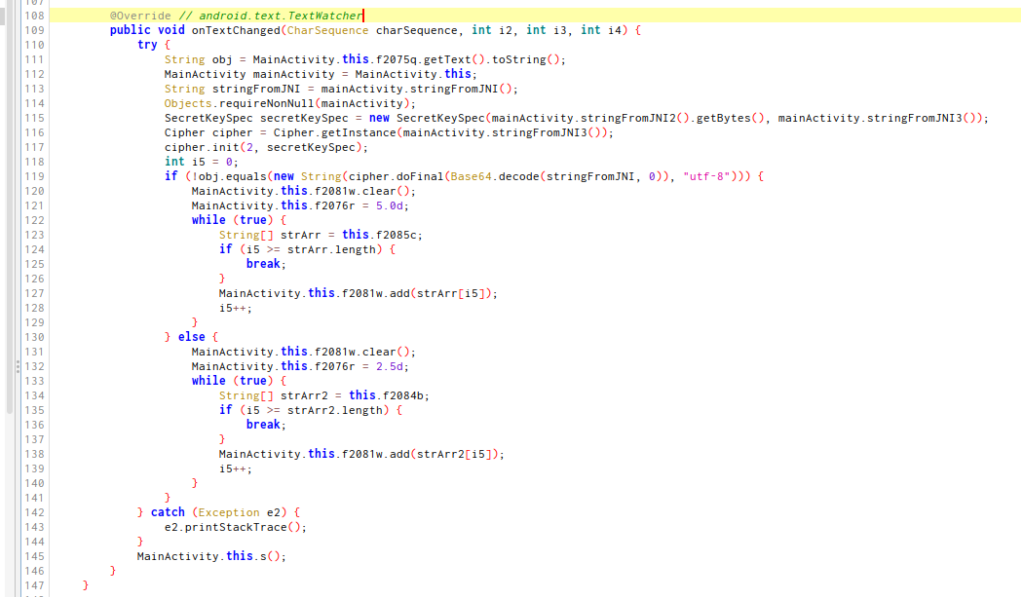The image size is (1021, 597).
Task: Click line number 115 in the gutter
Action: (x=35, y=118)
